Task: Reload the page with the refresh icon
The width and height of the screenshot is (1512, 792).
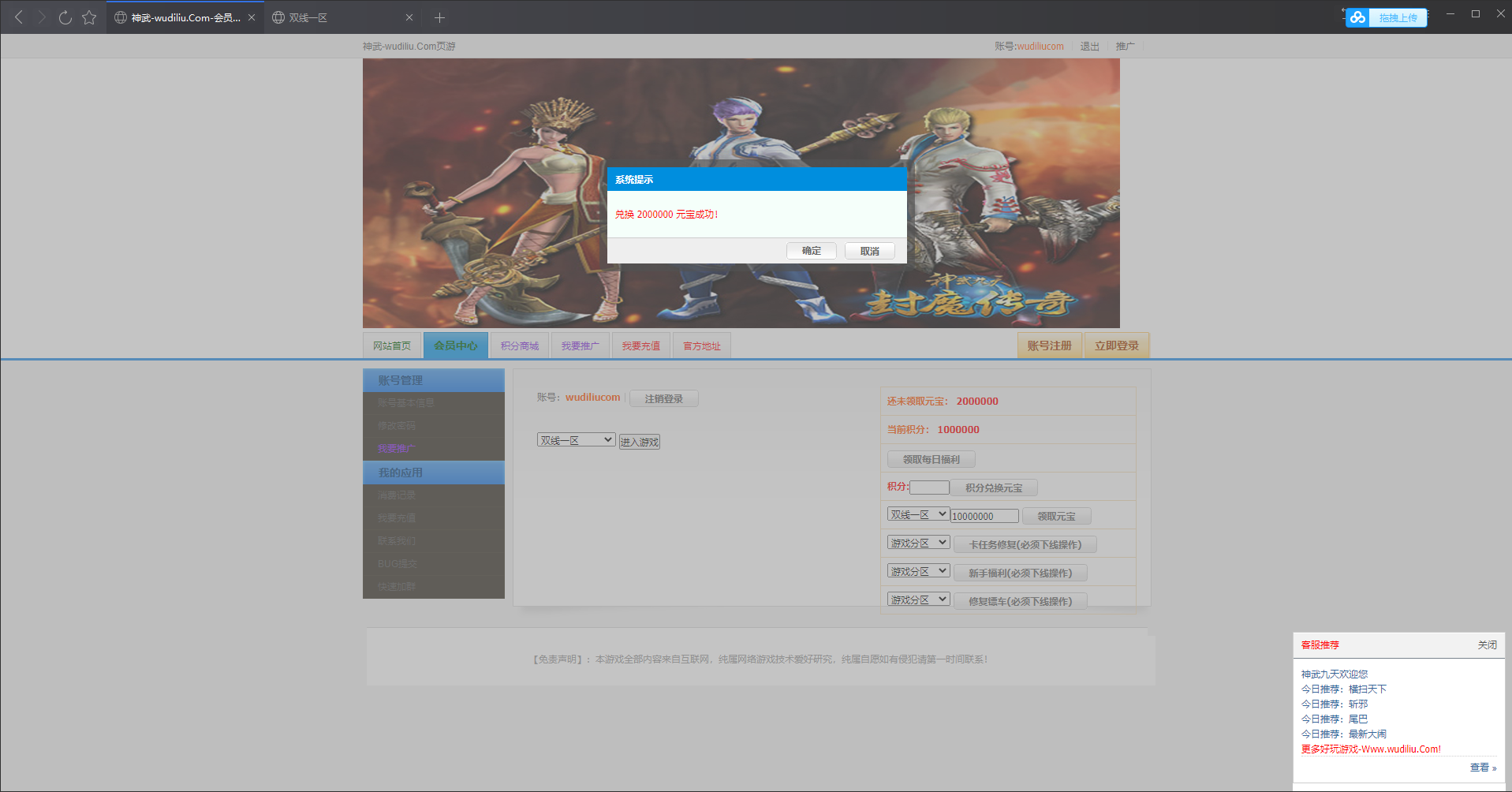Action: coord(65,17)
